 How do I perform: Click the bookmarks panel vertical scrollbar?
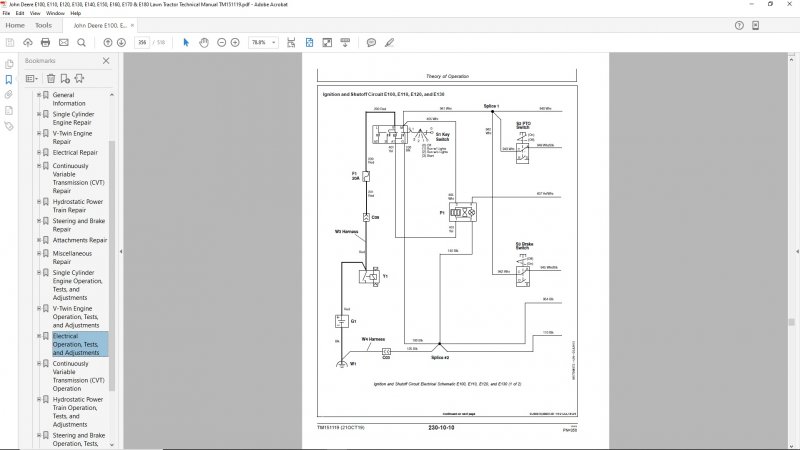[x=112, y=265]
